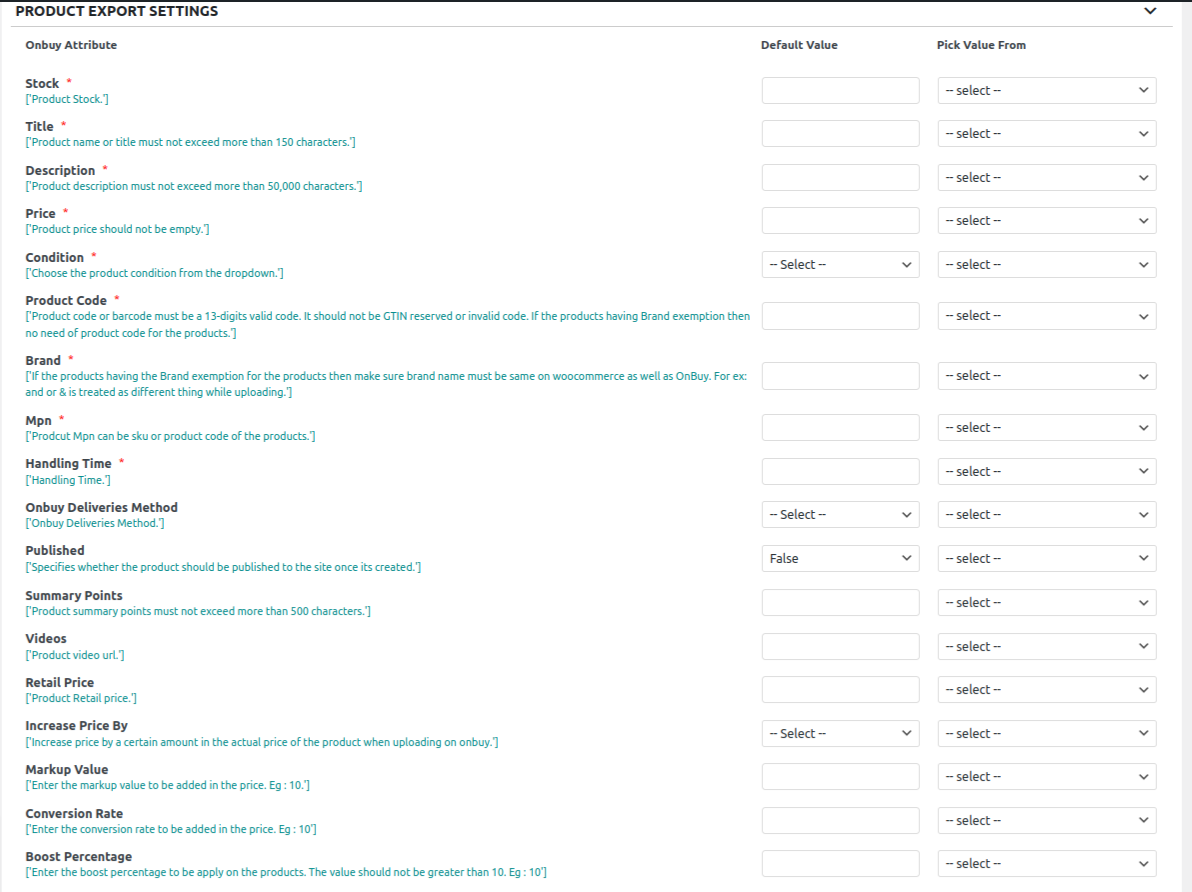The width and height of the screenshot is (1192, 892).
Task: Click the Product Code default value field
Action: coord(840,316)
